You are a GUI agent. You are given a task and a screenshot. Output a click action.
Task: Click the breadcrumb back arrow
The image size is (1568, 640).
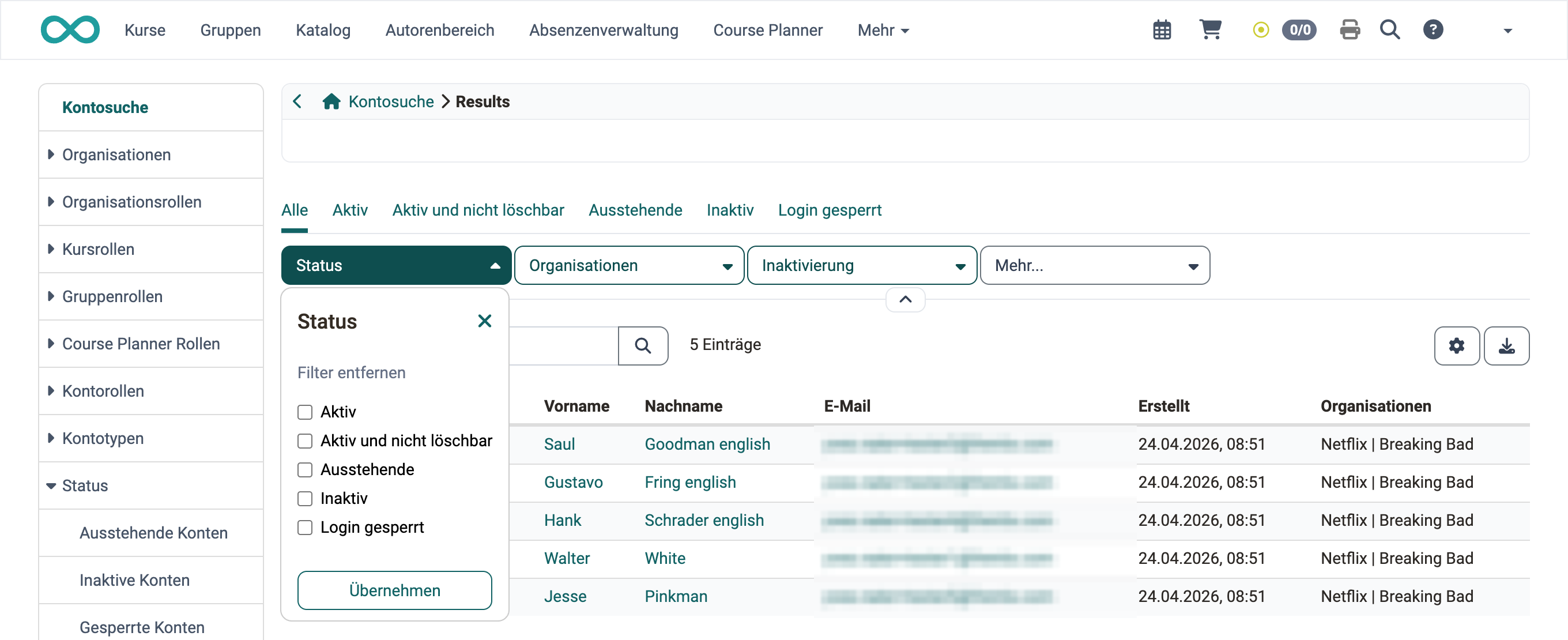297,101
